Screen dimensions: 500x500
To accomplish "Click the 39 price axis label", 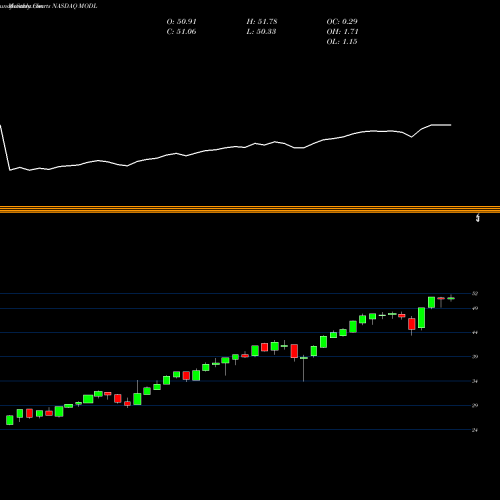I will click(x=475, y=357).
